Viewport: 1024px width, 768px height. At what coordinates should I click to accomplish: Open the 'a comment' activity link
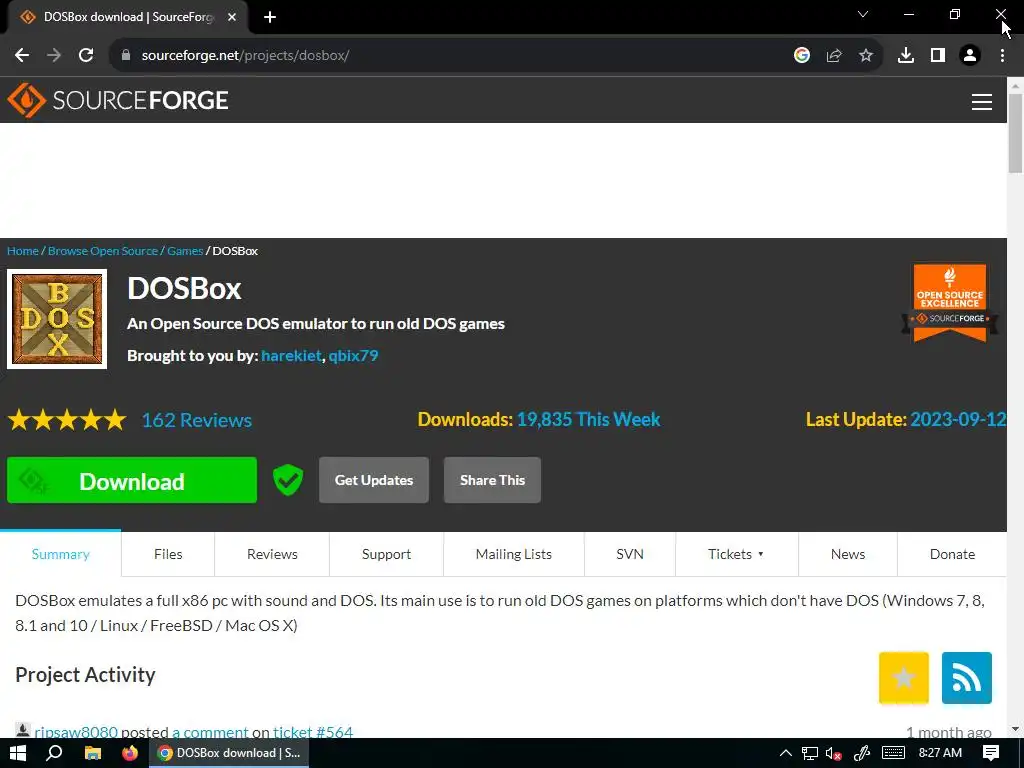210,731
